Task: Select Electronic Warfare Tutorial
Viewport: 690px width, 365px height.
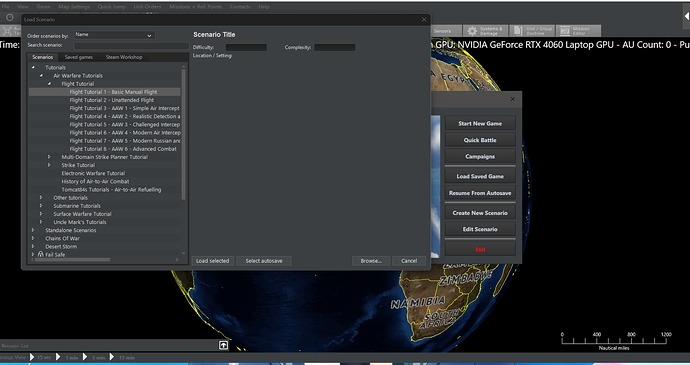Action: tap(93, 173)
